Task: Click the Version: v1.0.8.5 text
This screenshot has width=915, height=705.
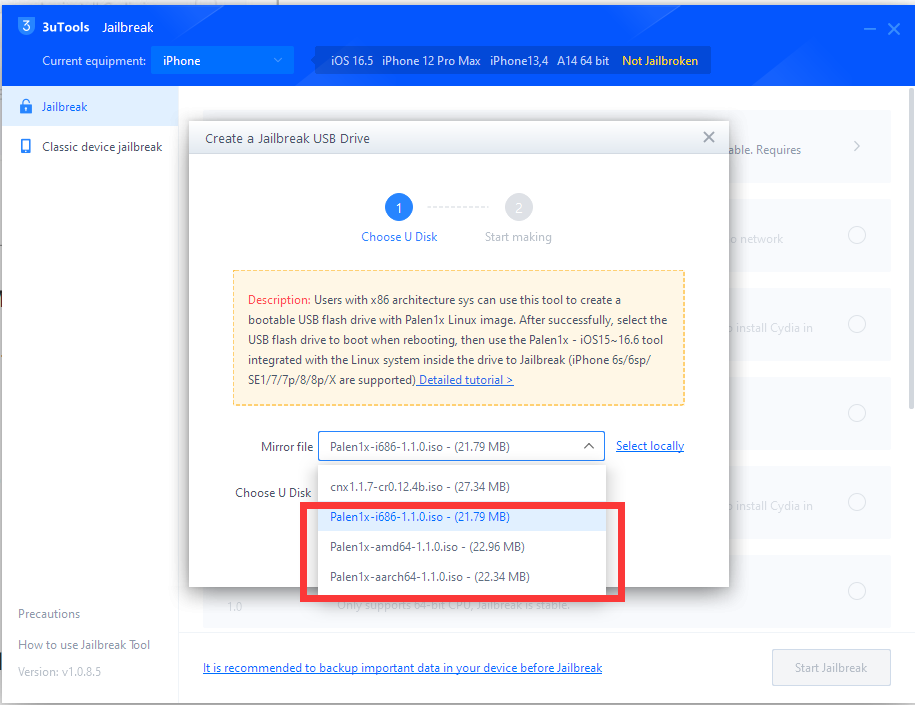Action: (60, 672)
